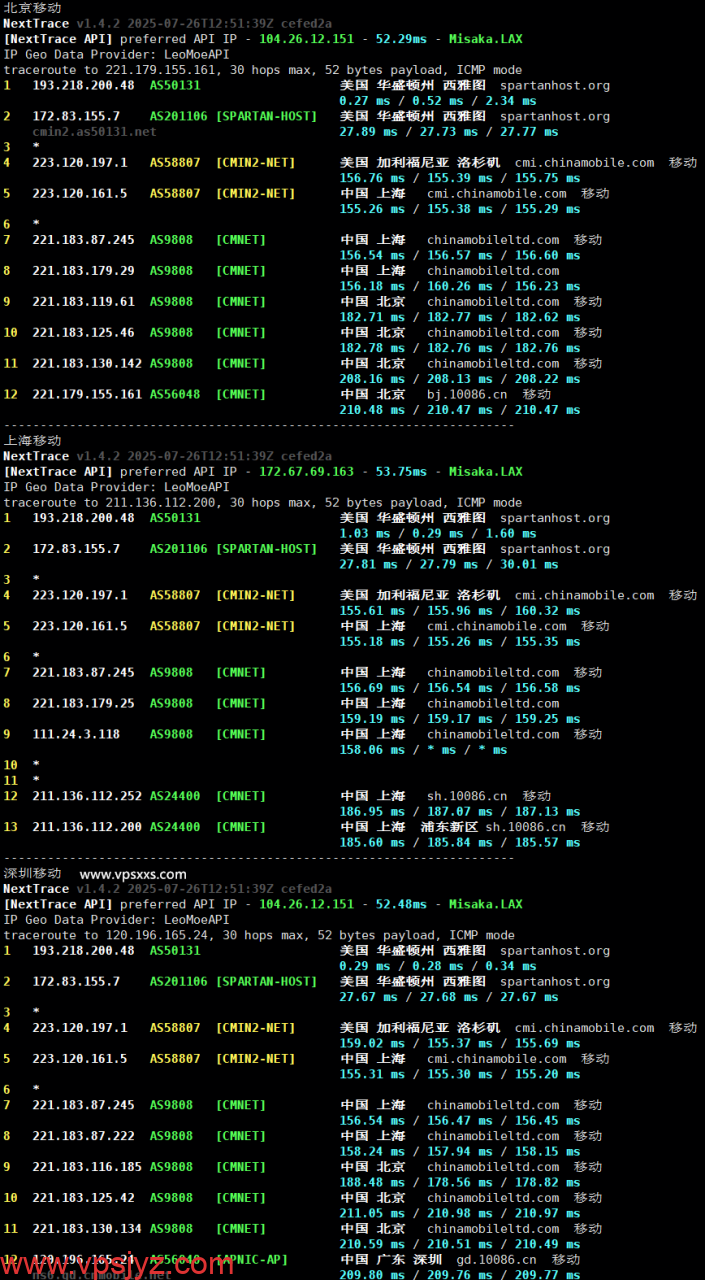This screenshot has height=1280, width=705.
Task: Select latency "159.02 ms / 155.37 ms / 155.69 ms"
Action: click(x=460, y=1043)
